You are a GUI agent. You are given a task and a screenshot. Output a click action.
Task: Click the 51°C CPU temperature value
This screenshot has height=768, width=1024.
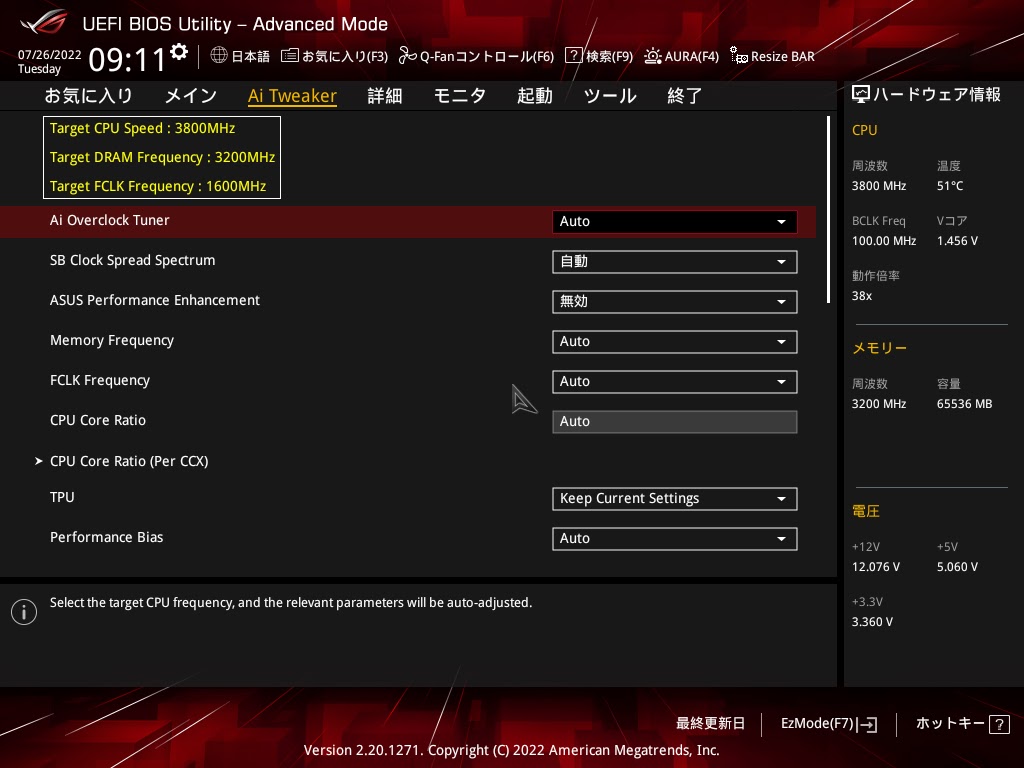[x=950, y=186]
